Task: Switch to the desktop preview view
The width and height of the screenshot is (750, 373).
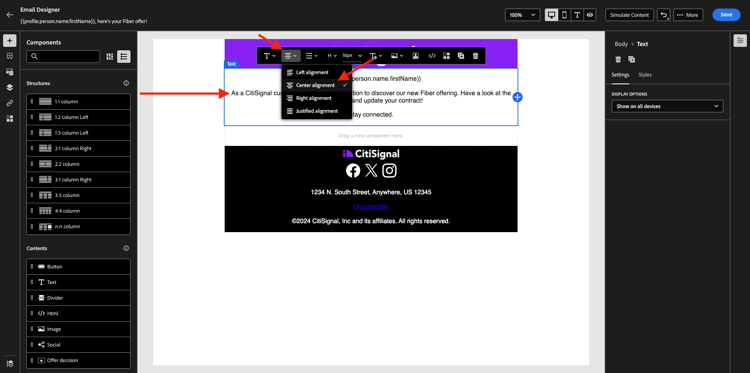Action: pyautogui.click(x=551, y=15)
